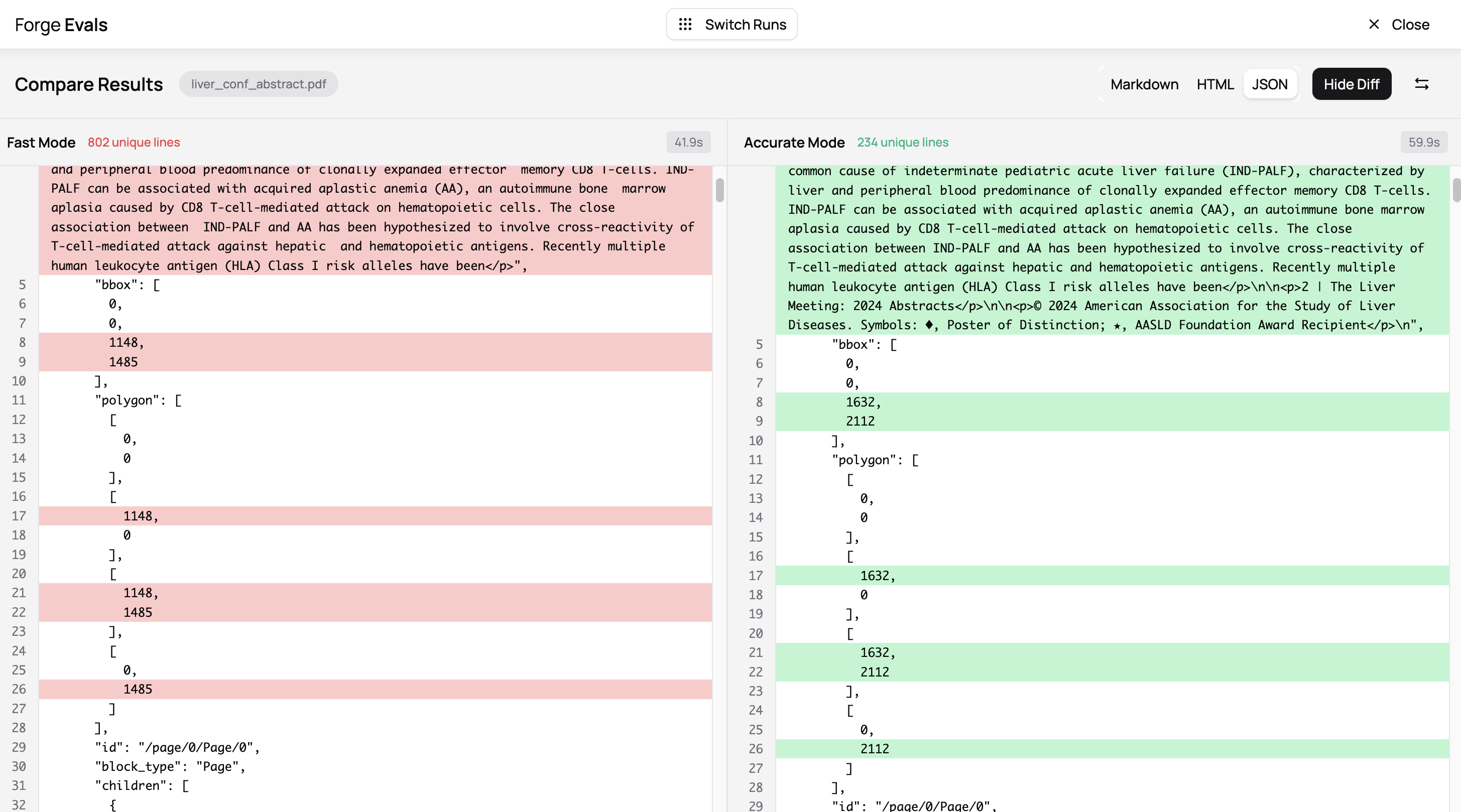The image size is (1461, 812).
Task: Click the 59.9s timing badge
Action: click(1423, 143)
